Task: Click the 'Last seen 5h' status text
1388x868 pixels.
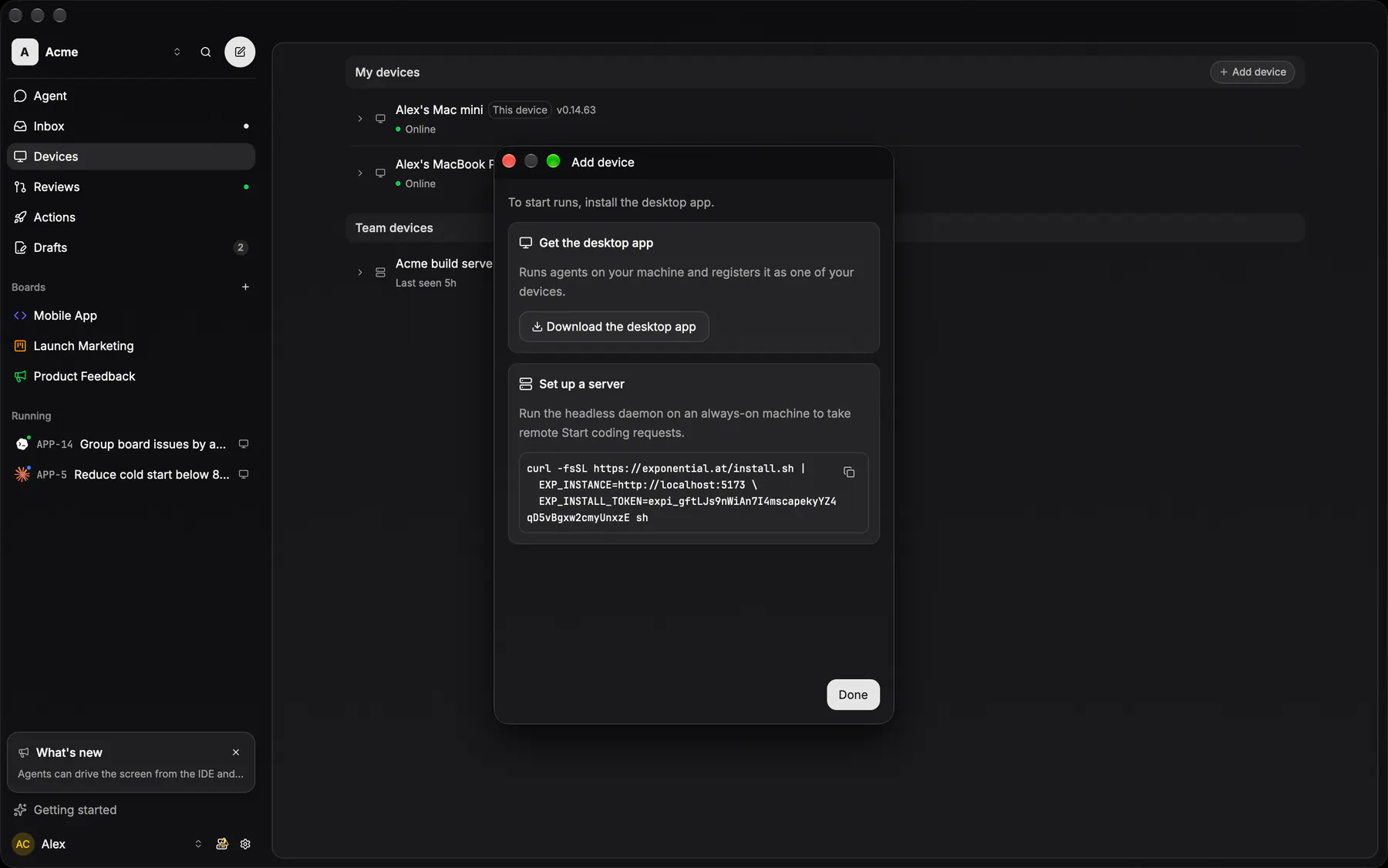Action: point(426,283)
